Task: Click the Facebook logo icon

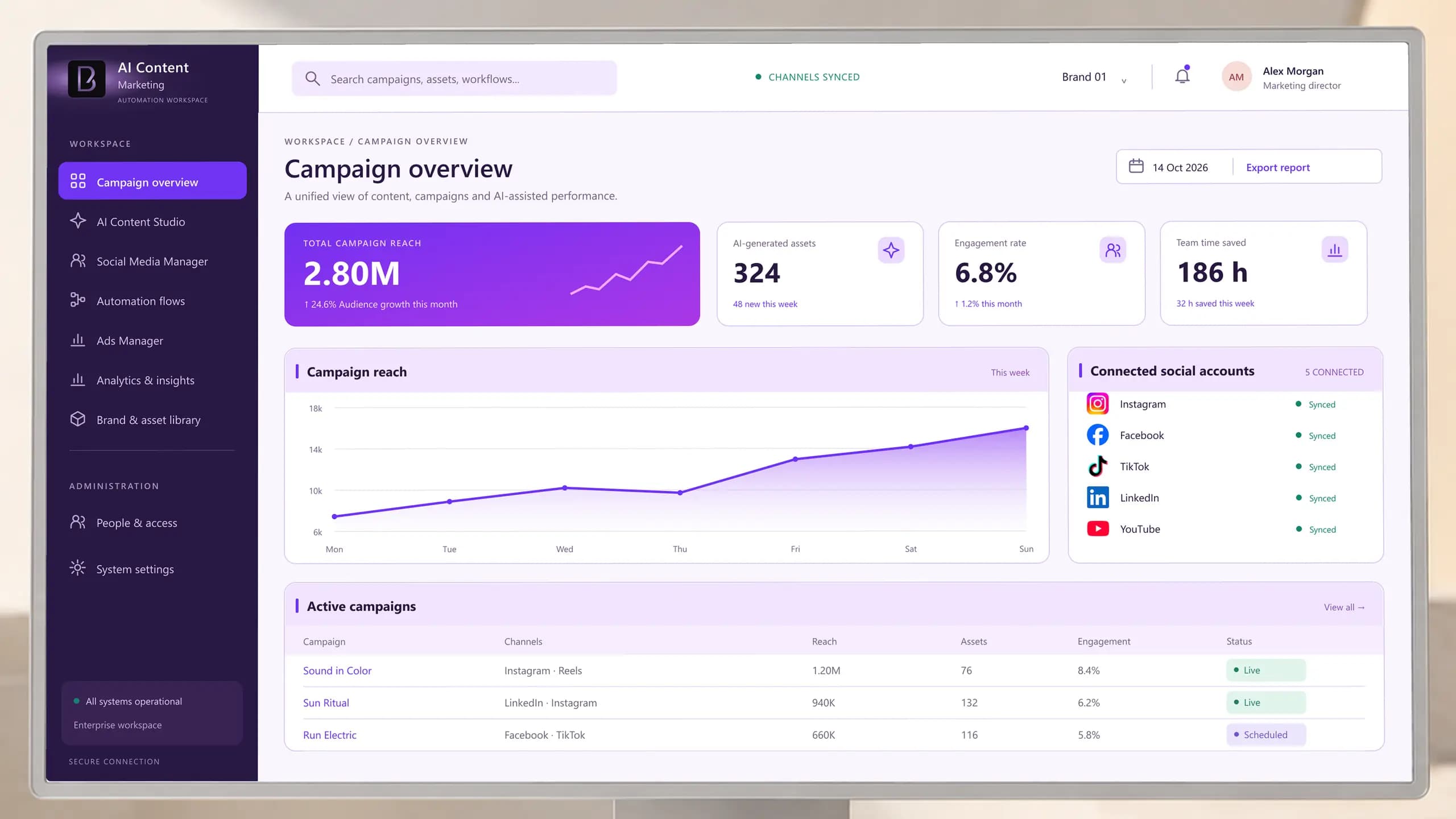Action: coord(1098,435)
